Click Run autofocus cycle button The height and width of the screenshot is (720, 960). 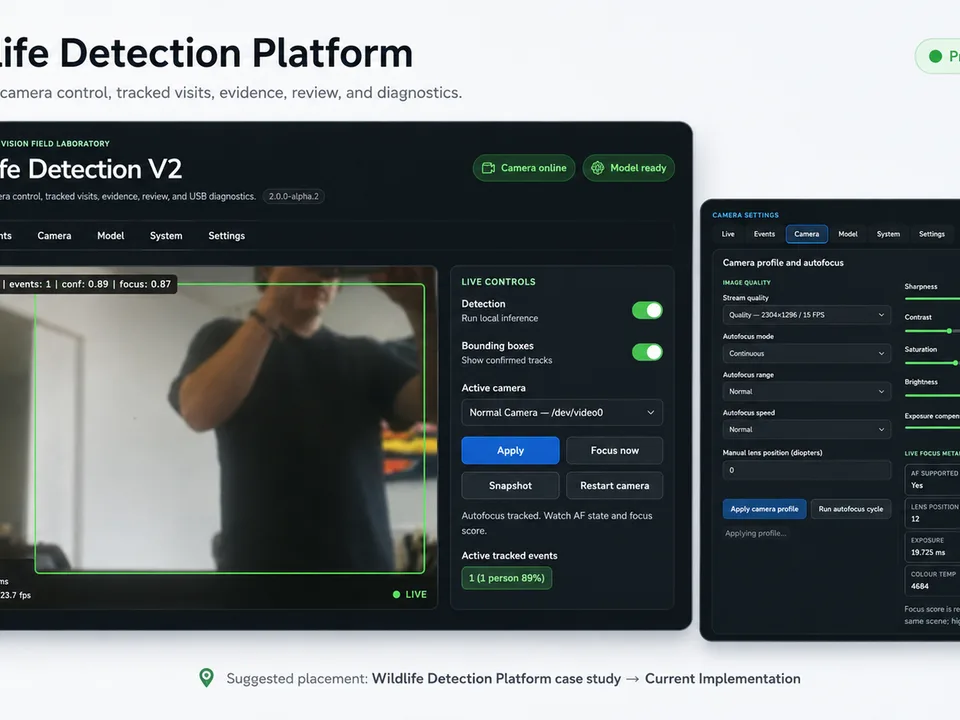(851, 509)
